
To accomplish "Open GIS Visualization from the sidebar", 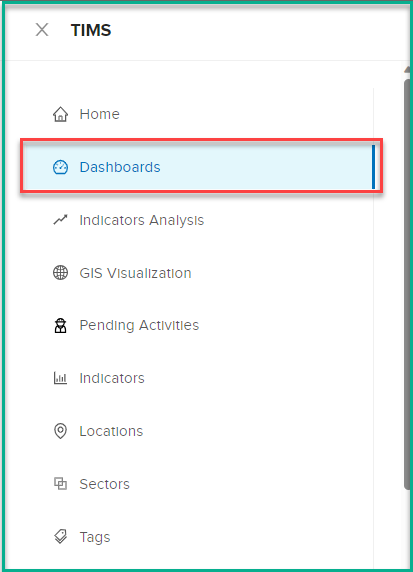I will (x=135, y=273).
